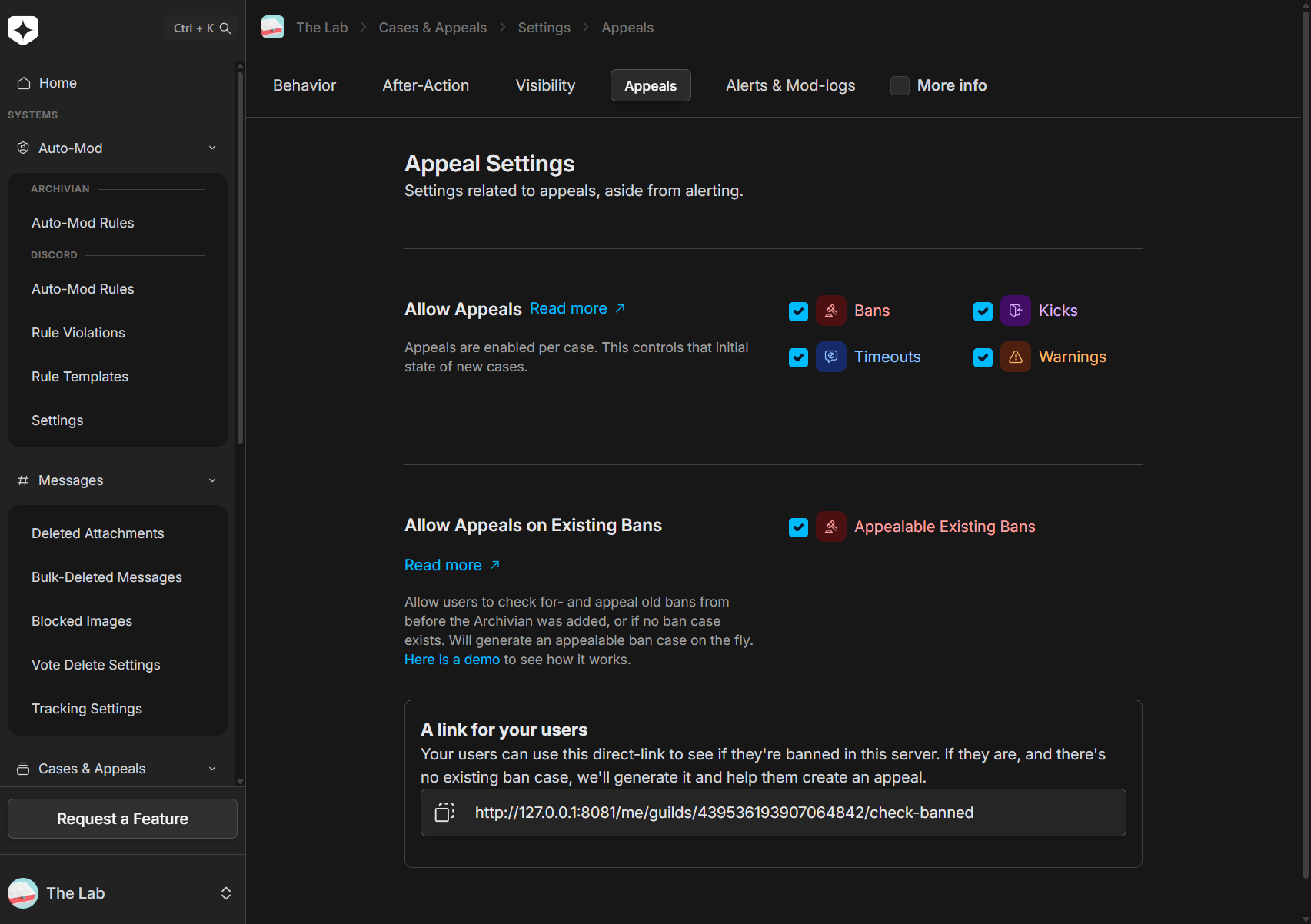The height and width of the screenshot is (924, 1311).
Task: Click Cases & Appeals breadcrumb
Action: pos(432,28)
